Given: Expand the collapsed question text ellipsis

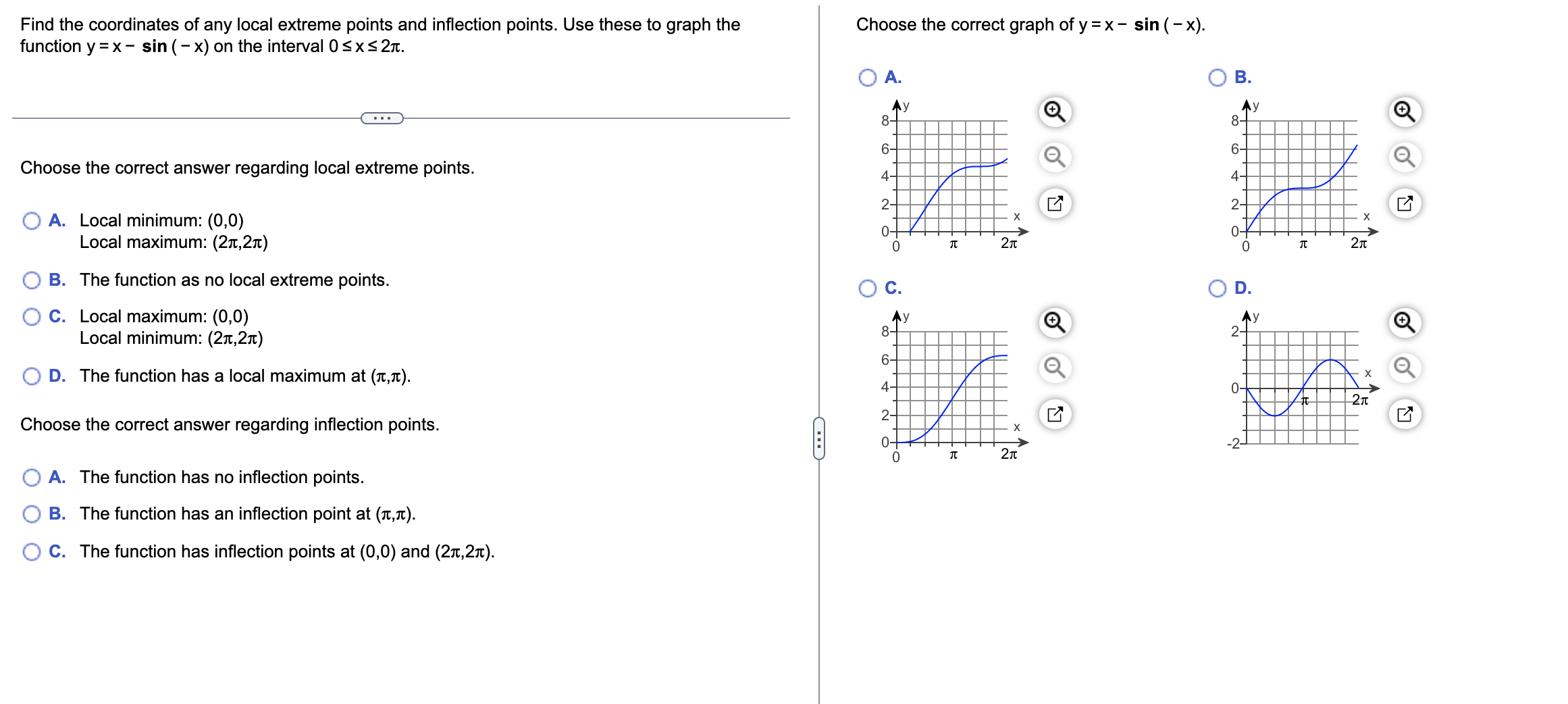Looking at the screenshot, I should coord(382,118).
